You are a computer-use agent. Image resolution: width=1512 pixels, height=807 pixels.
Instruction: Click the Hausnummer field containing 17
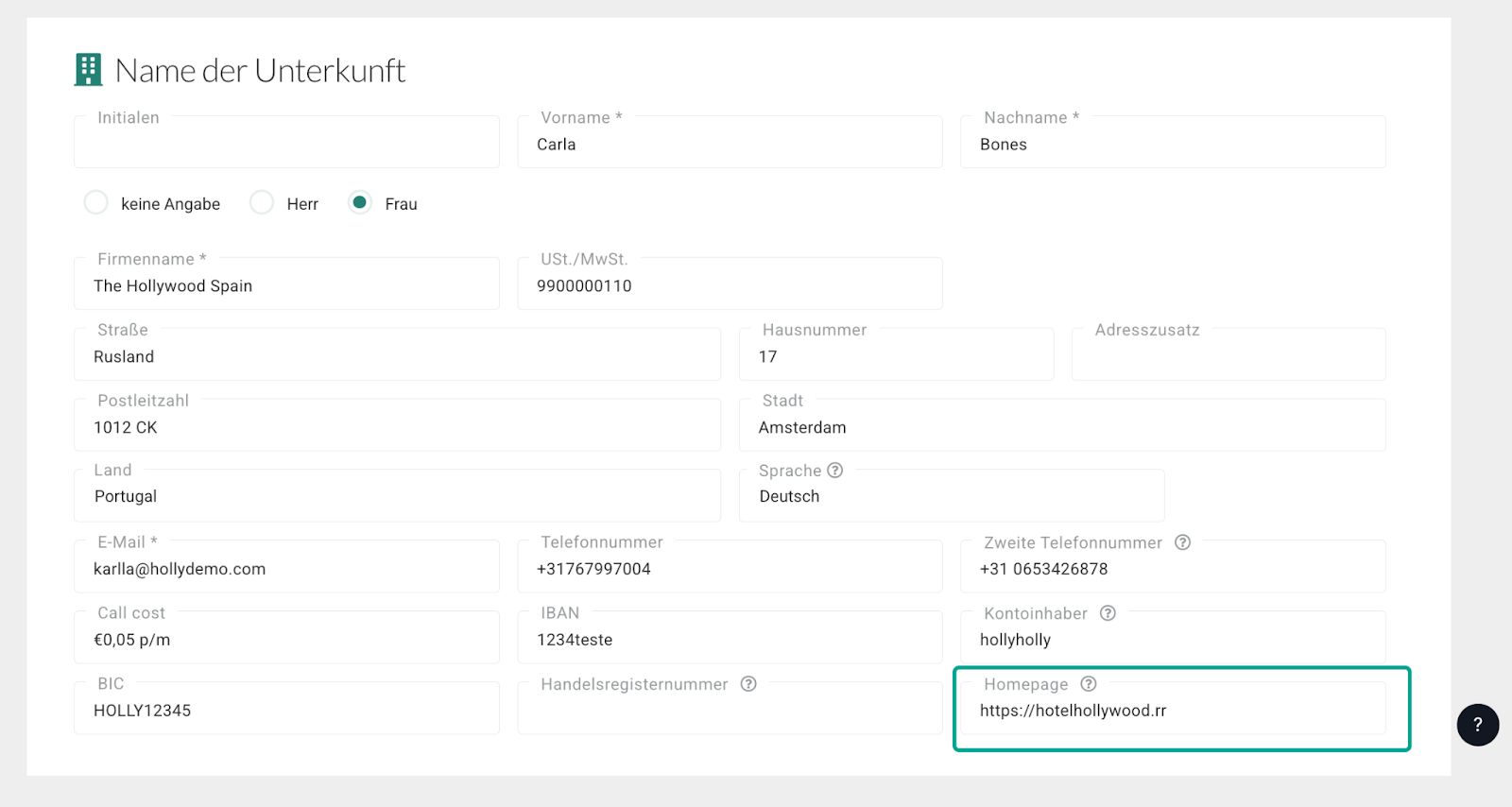pos(896,354)
